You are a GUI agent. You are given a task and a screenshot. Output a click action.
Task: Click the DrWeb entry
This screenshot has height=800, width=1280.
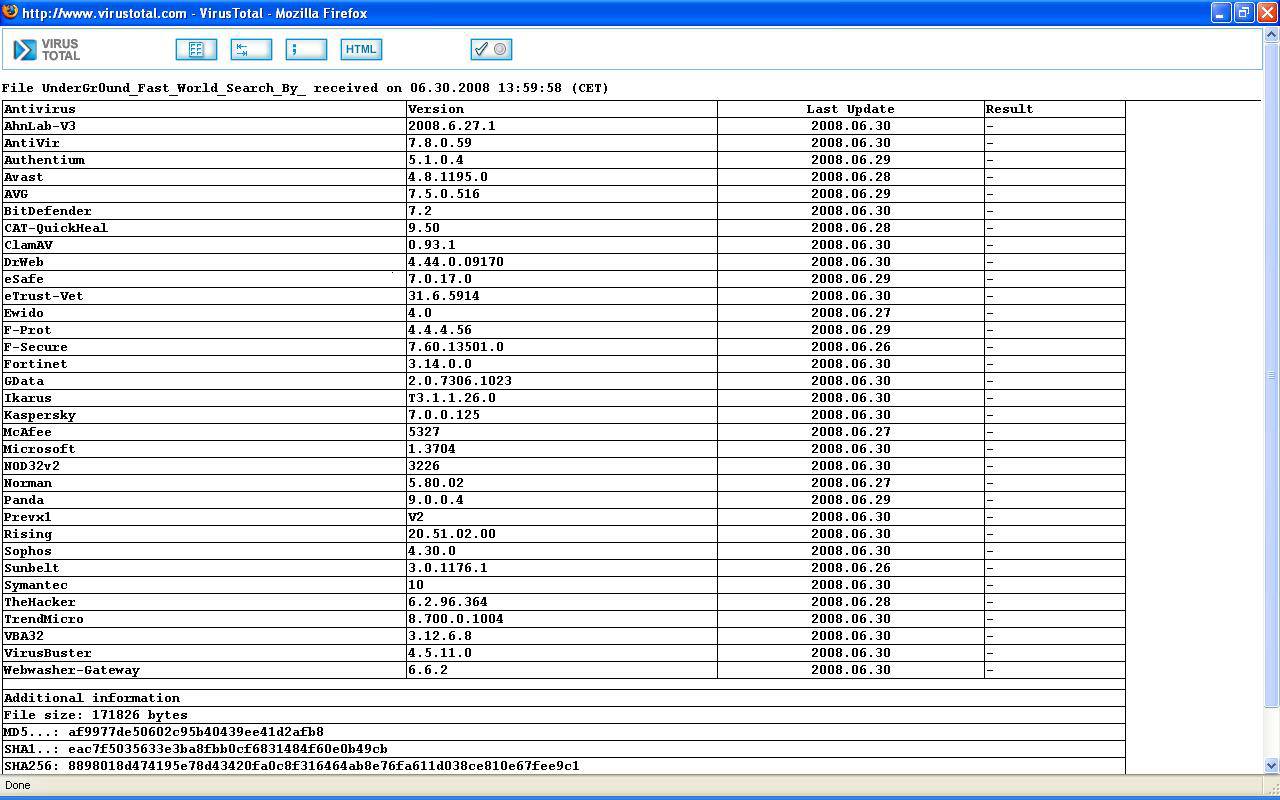coord(24,262)
